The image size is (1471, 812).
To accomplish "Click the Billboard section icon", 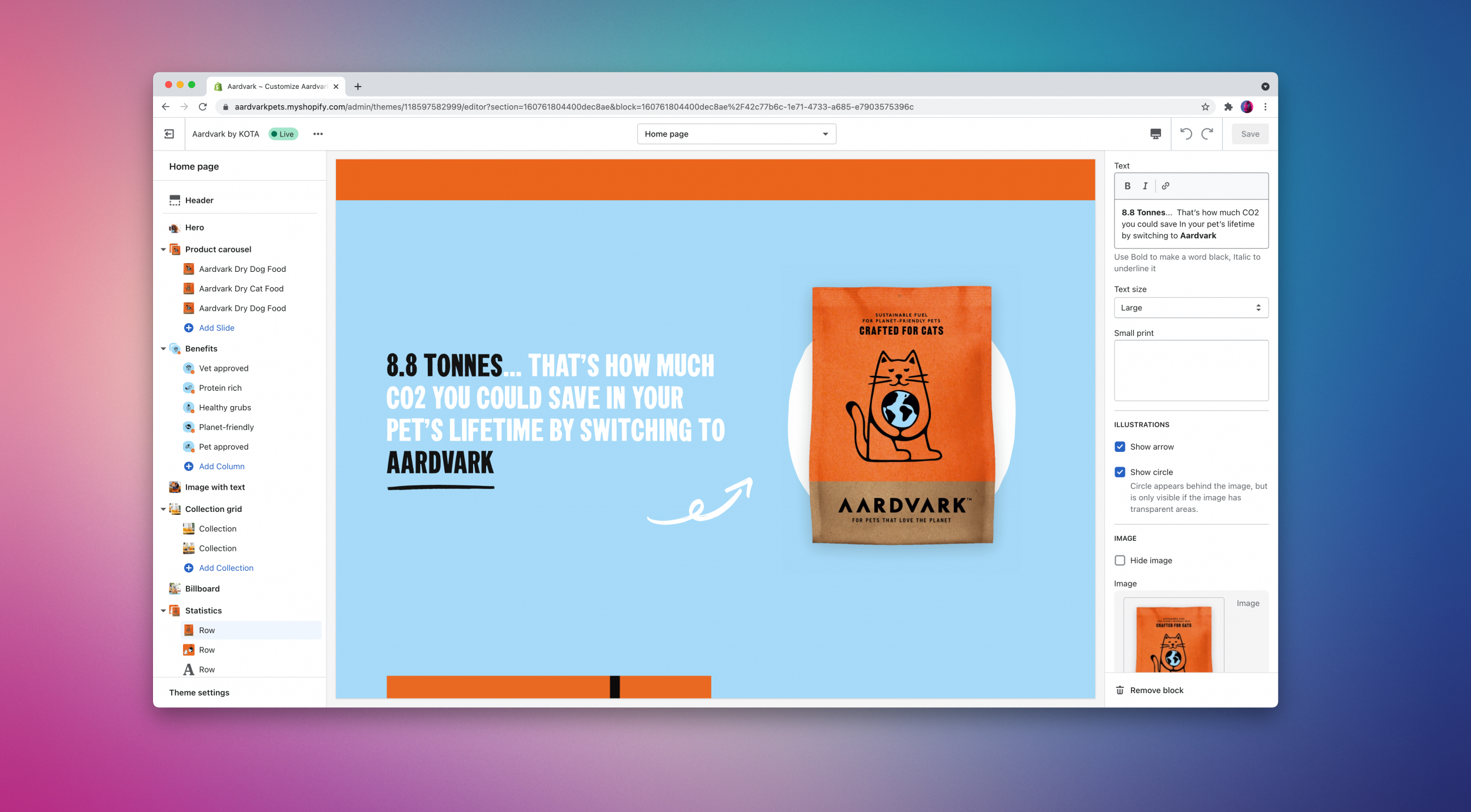I will coord(175,589).
